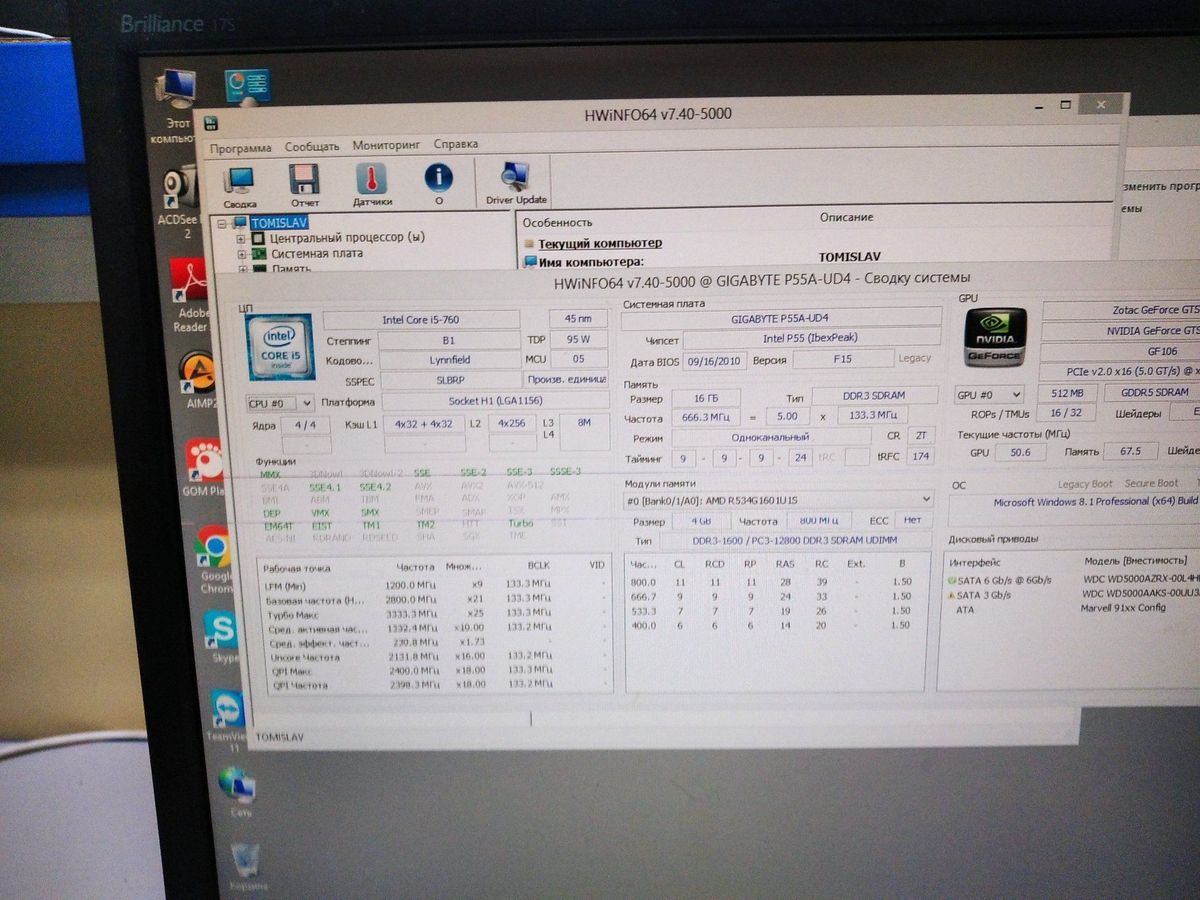1200x900 pixels.
Task: Open the Датчики sensors thermometer icon
Action: tap(371, 185)
